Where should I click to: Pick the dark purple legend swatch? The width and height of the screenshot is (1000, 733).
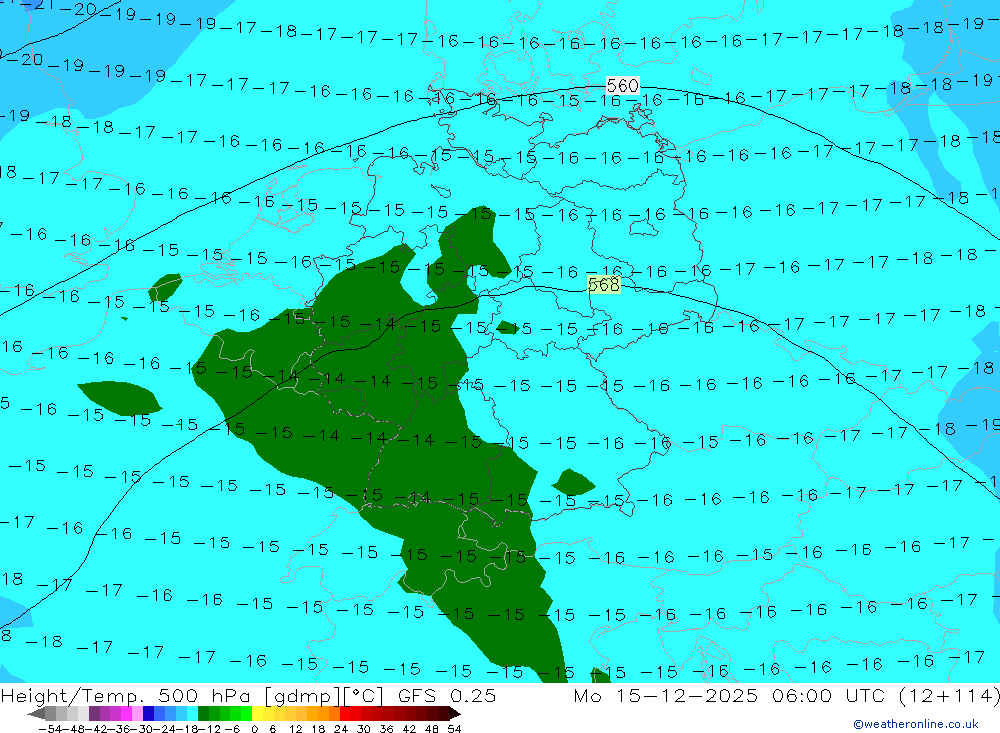[94, 714]
